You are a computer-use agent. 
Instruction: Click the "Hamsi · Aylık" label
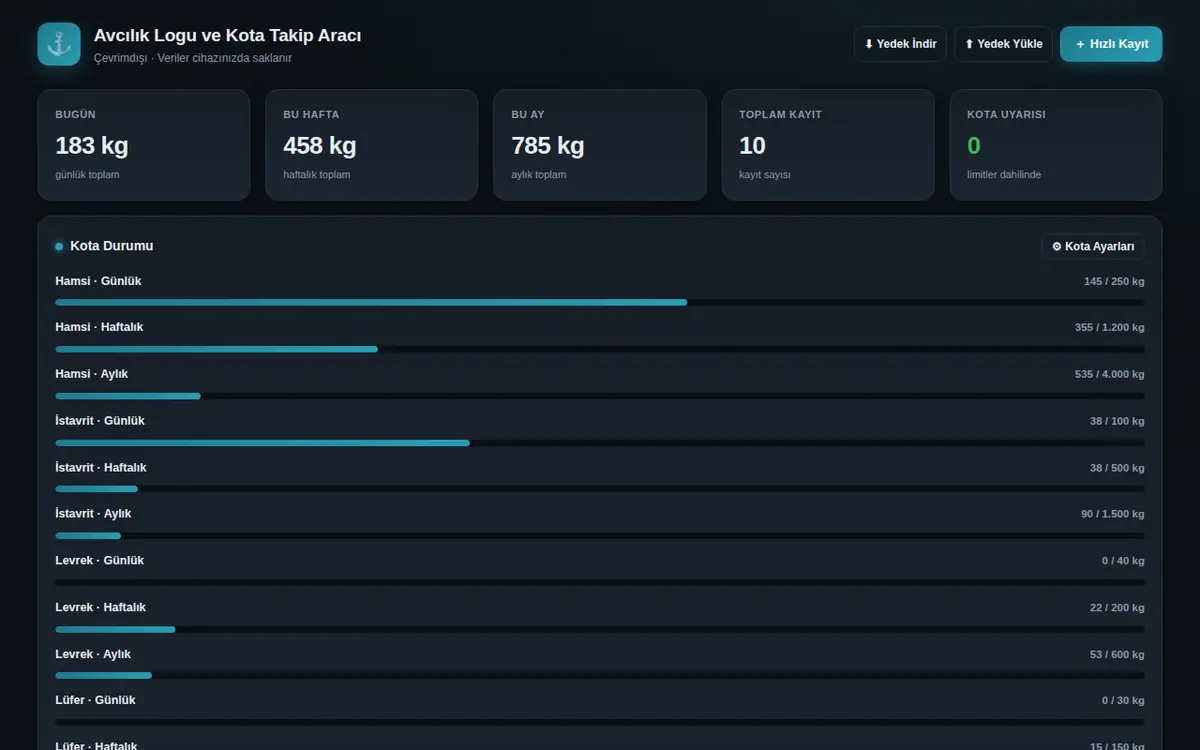click(92, 374)
